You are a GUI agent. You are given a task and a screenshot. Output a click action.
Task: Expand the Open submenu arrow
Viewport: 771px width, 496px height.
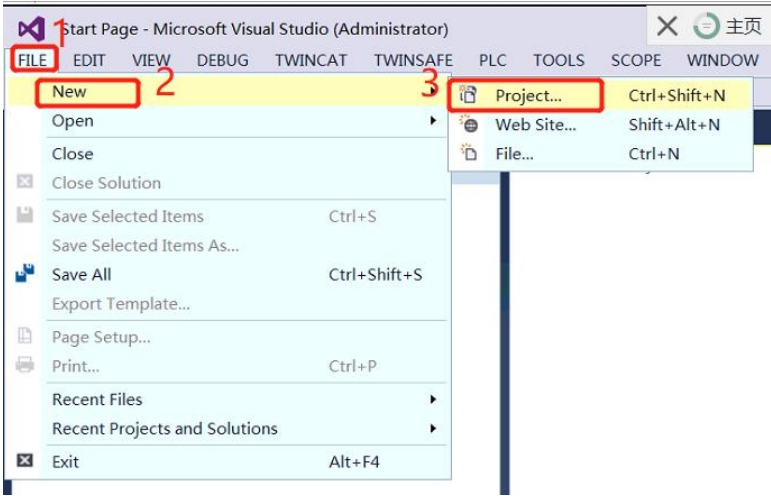(434, 121)
